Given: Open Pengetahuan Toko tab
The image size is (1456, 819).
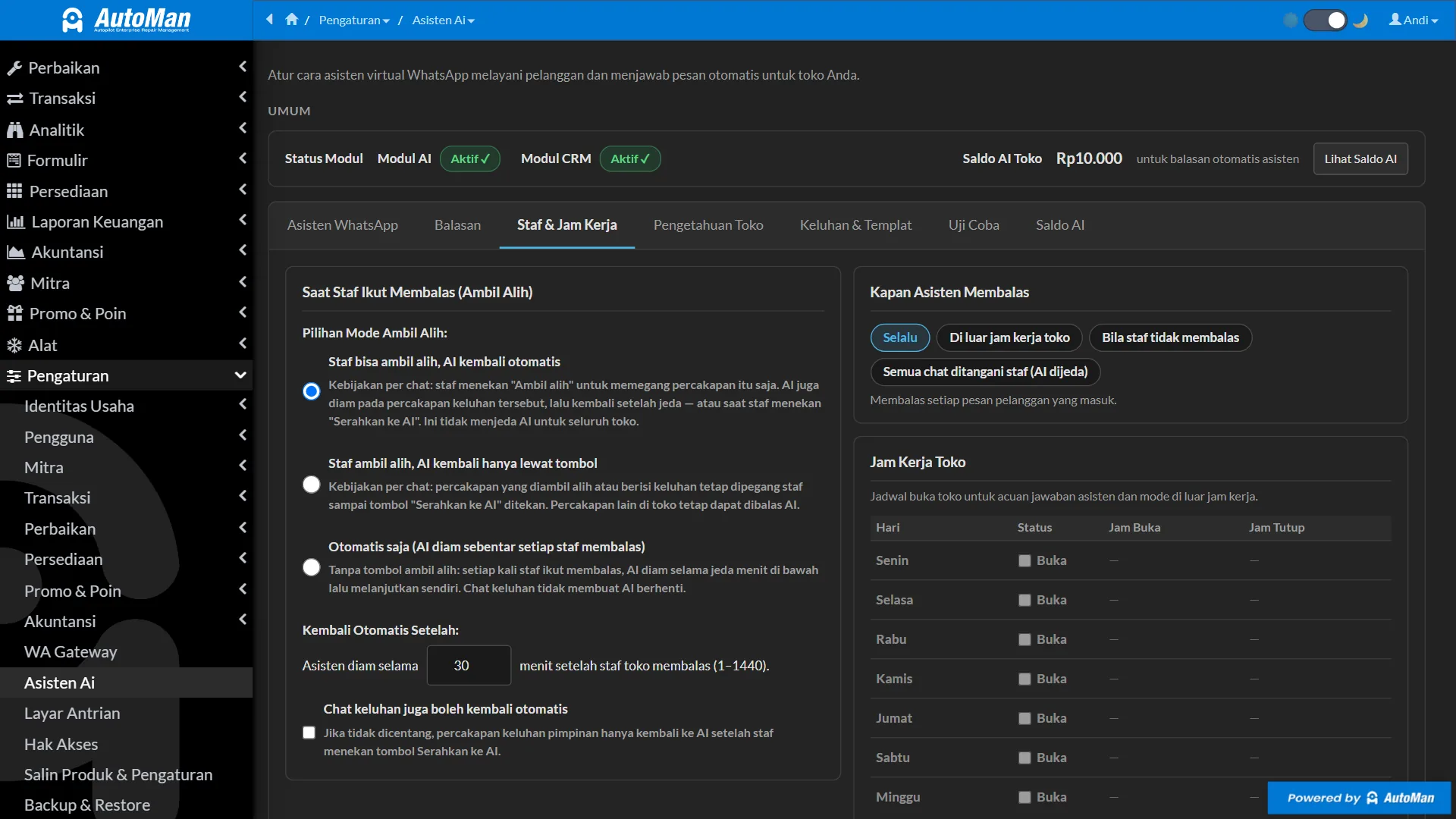Looking at the screenshot, I should pyautogui.click(x=708, y=225).
